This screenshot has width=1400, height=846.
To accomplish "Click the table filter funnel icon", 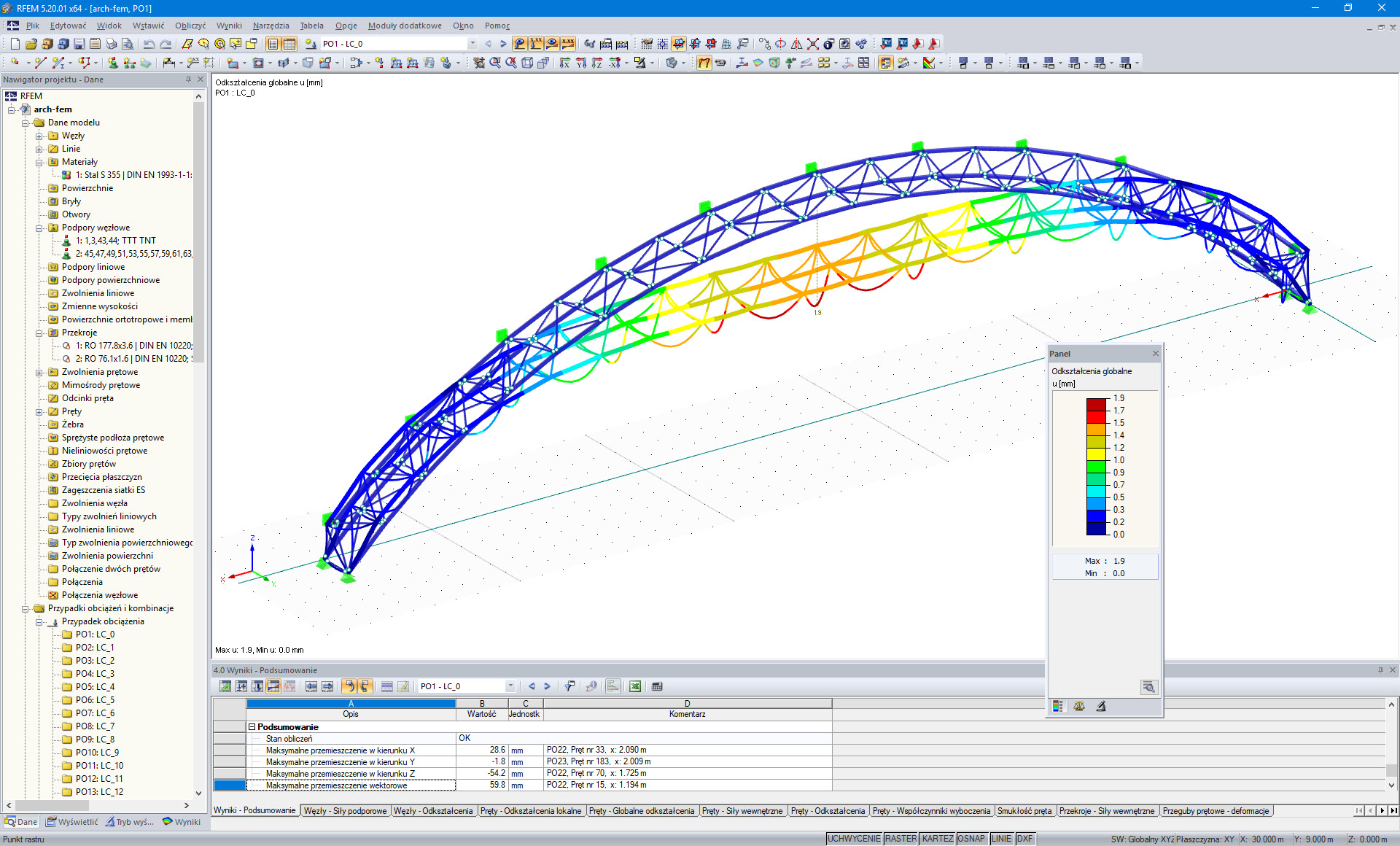I will (x=570, y=686).
